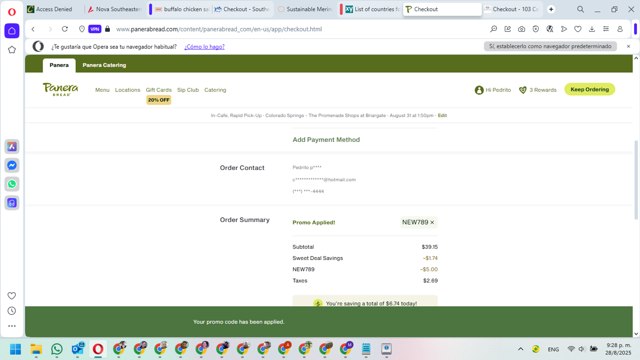Click the page vertical scrollbar
The image size is (640, 360).
[x=636, y=180]
